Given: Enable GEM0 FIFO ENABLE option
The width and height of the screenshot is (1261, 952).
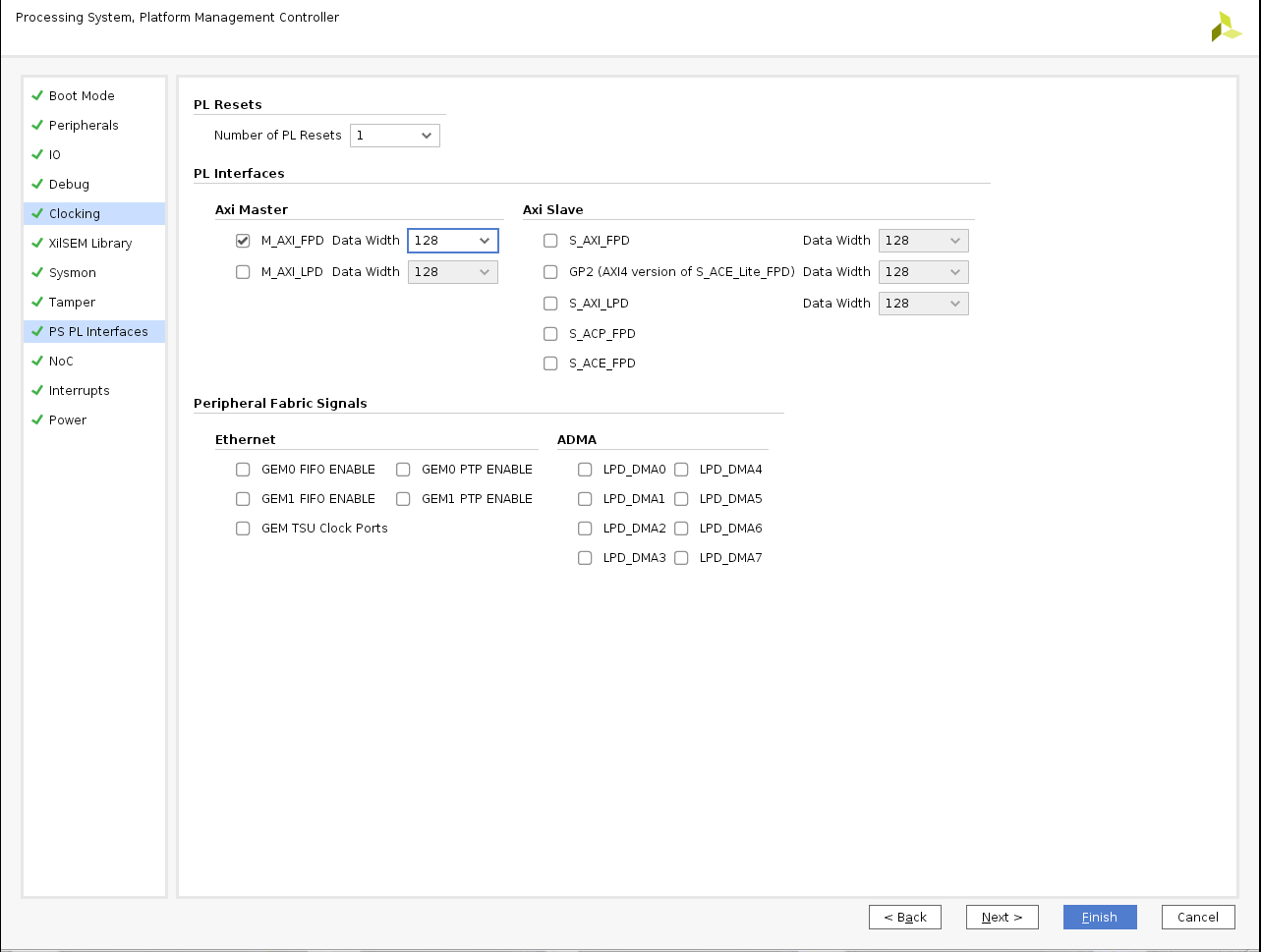Looking at the screenshot, I should (243, 470).
